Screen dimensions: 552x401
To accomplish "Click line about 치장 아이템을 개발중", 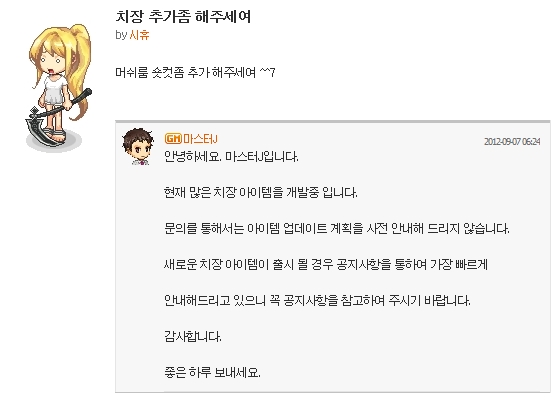I will pos(261,193).
